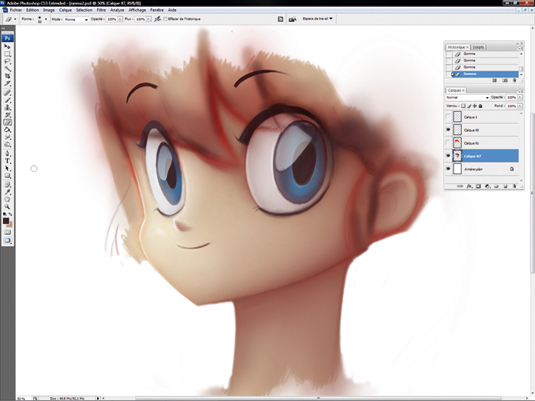The height and width of the screenshot is (401, 535).
Task: Select the Zoom tool
Action: point(7,206)
